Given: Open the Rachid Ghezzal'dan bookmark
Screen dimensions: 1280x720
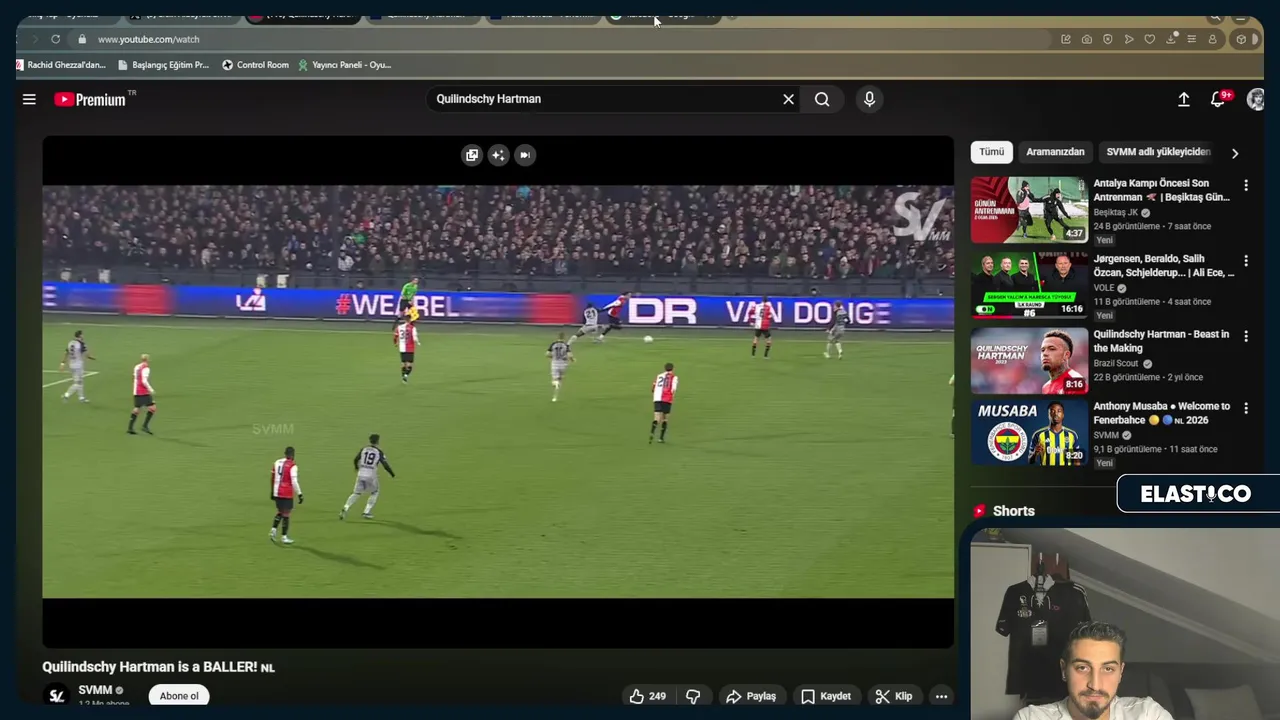Looking at the screenshot, I should coord(61,65).
